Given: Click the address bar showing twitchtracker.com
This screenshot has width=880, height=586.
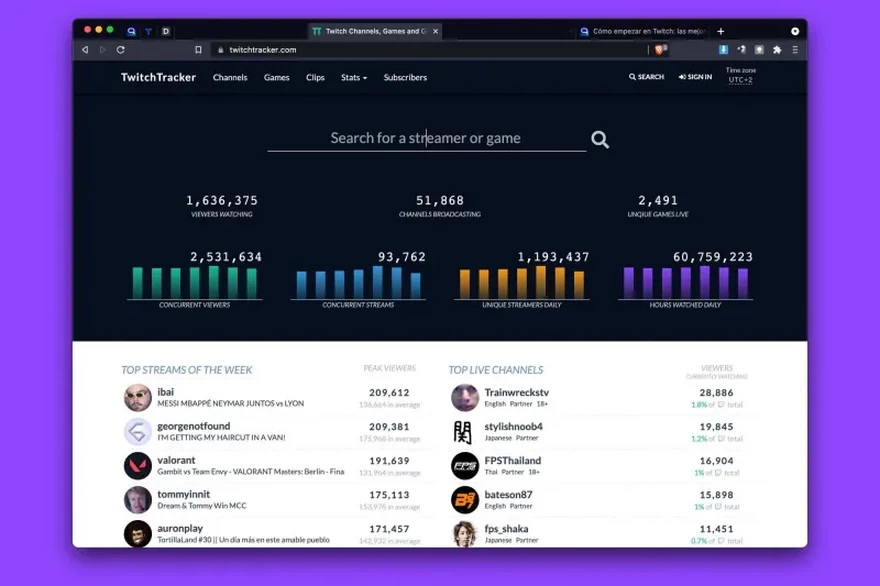Looking at the screenshot, I should point(429,50).
